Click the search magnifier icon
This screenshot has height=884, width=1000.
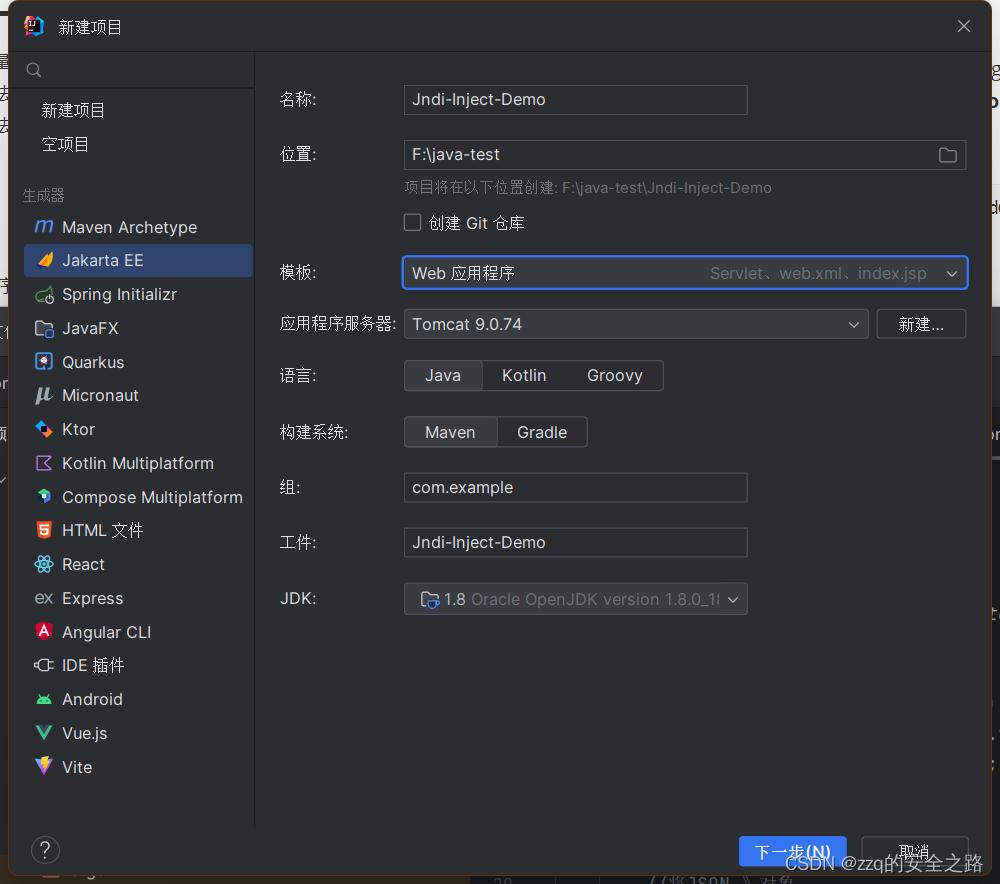[34, 70]
